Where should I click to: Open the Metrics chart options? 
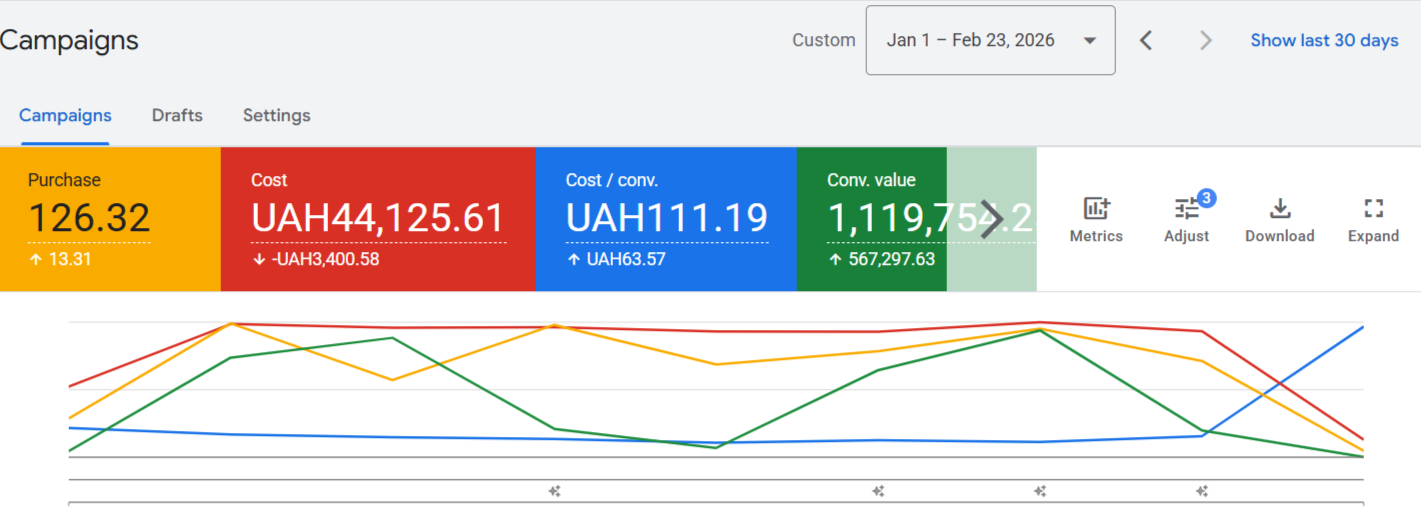[1096, 219]
